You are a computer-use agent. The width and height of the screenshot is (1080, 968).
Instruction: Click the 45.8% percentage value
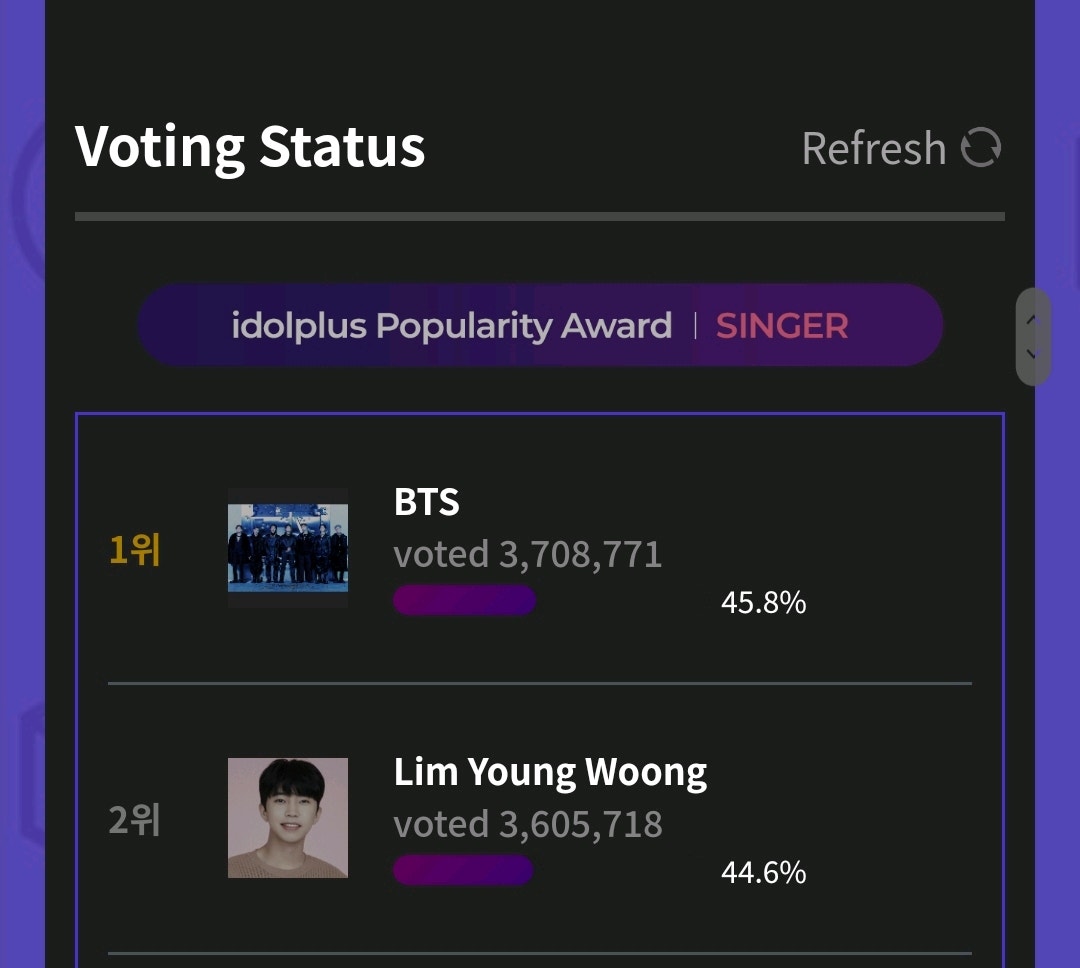(x=763, y=602)
